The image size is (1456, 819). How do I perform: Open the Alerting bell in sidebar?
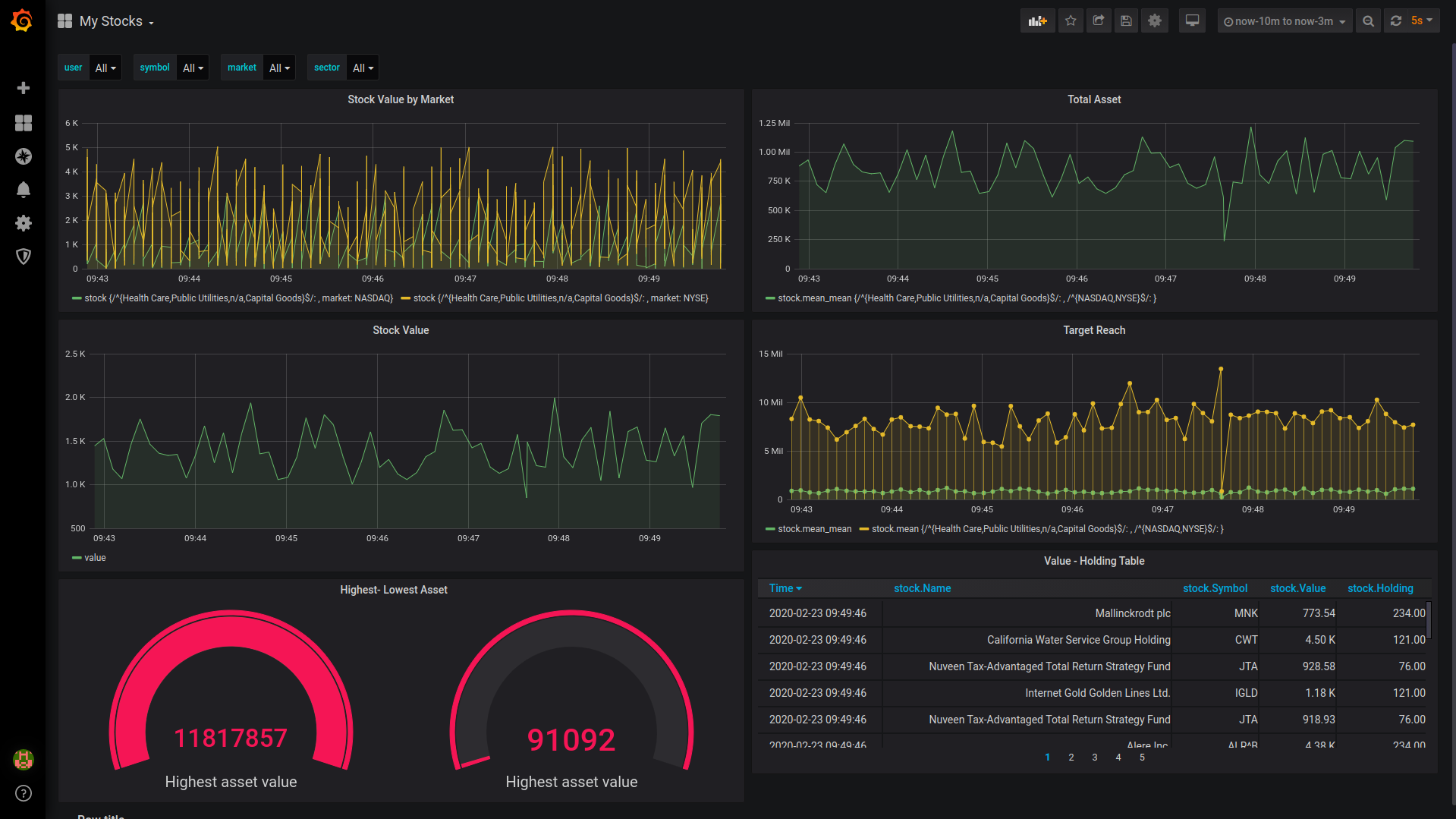(24, 190)
